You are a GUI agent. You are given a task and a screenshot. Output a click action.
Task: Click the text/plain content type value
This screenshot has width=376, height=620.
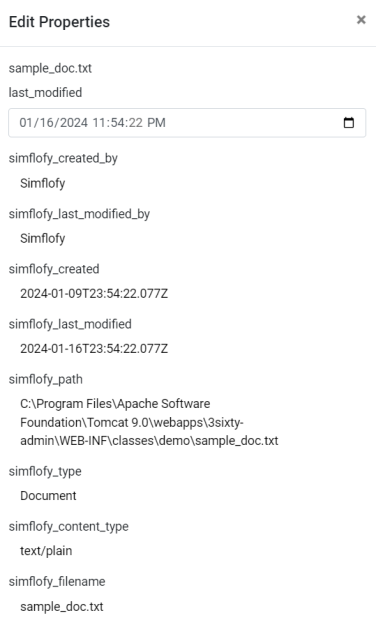(x=46, y=551)
